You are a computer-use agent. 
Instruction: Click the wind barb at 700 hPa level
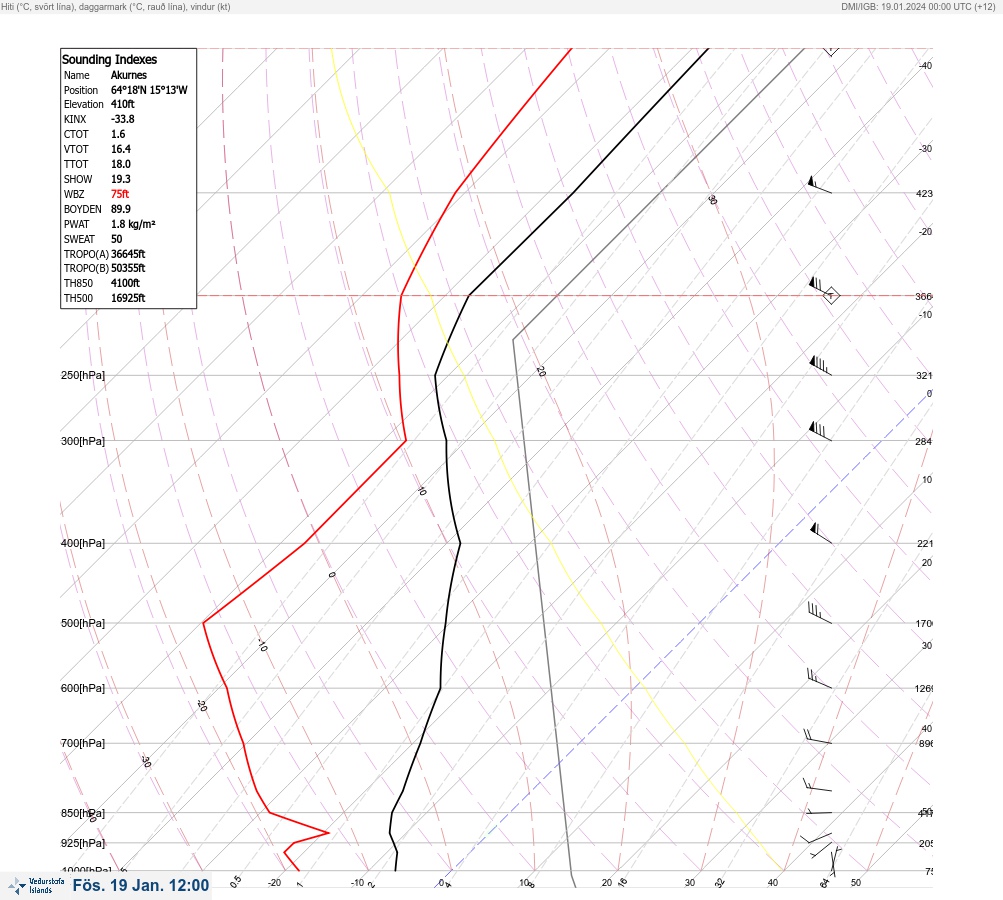[817, 736]
